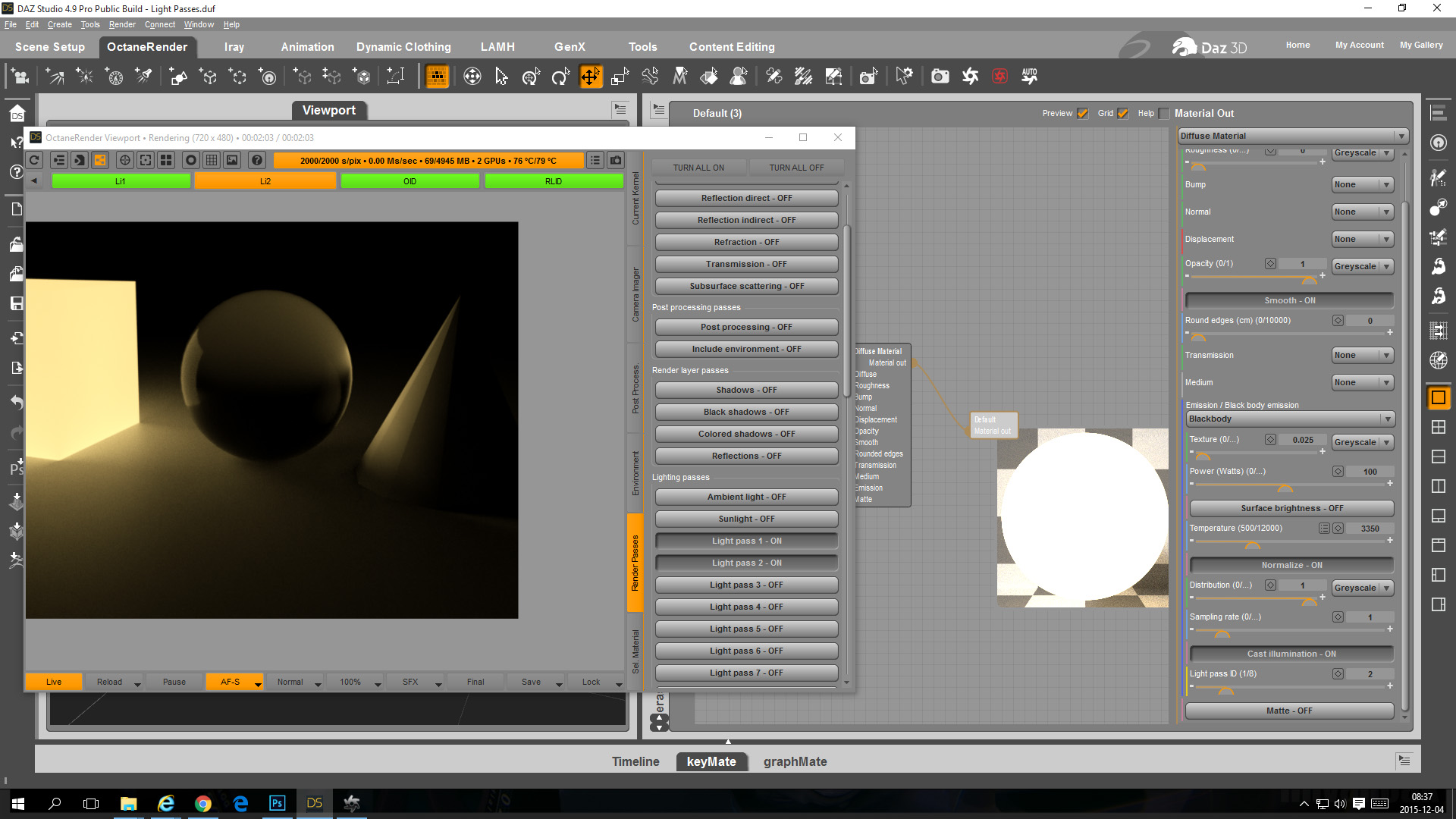
Task: Select the Rotate tool in the toolbar
Action: click(560, 76)
